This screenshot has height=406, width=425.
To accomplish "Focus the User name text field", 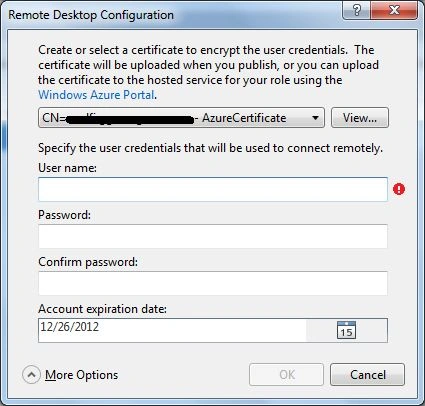I will click(x=213, y=189).
